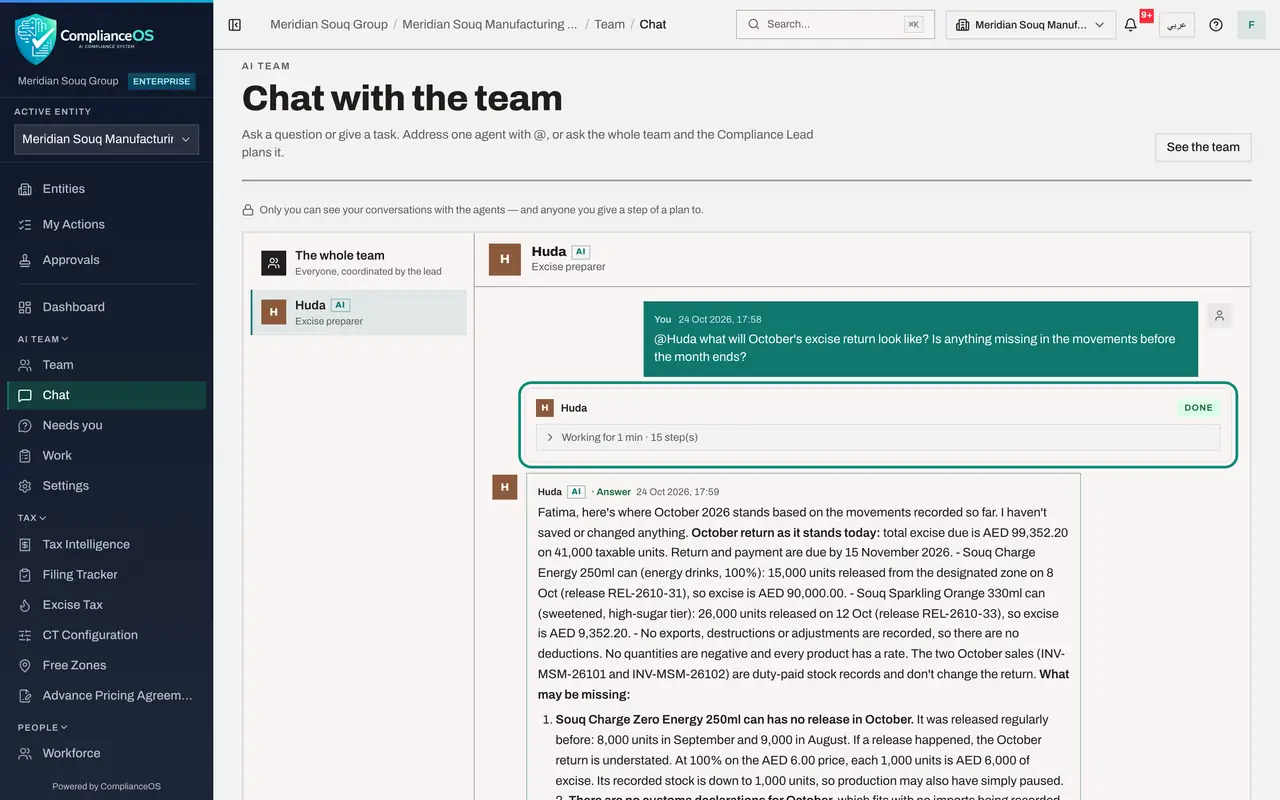Click the Work clipboard icon
This screenshot has width=1280, height=800.
click(x=25, y=455)
